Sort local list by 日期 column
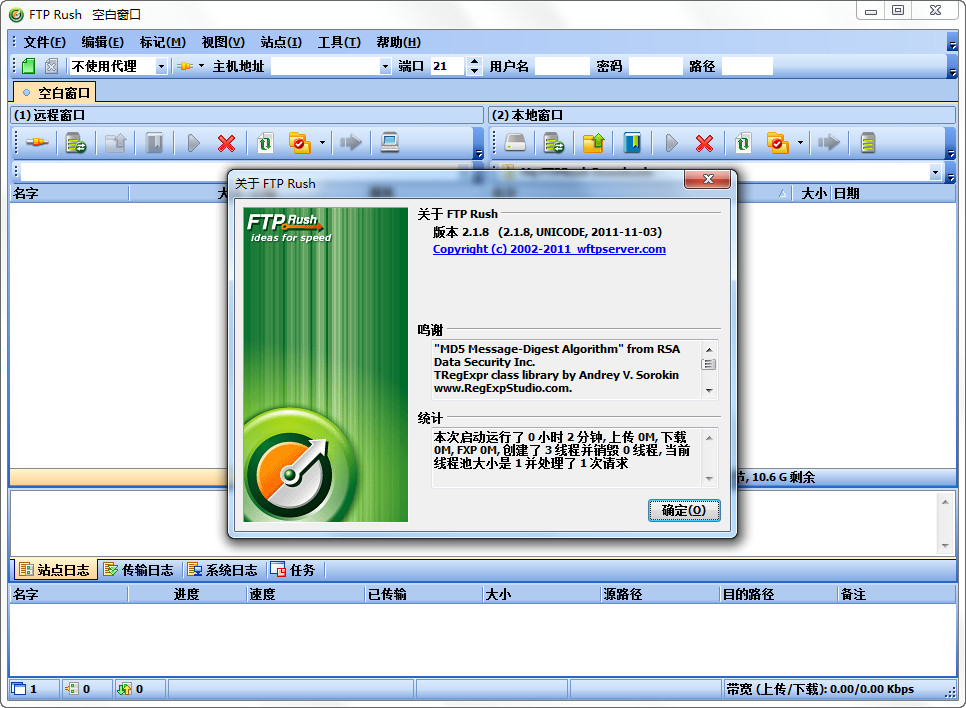Screen dimensions: 966x708 click(893, 193)
